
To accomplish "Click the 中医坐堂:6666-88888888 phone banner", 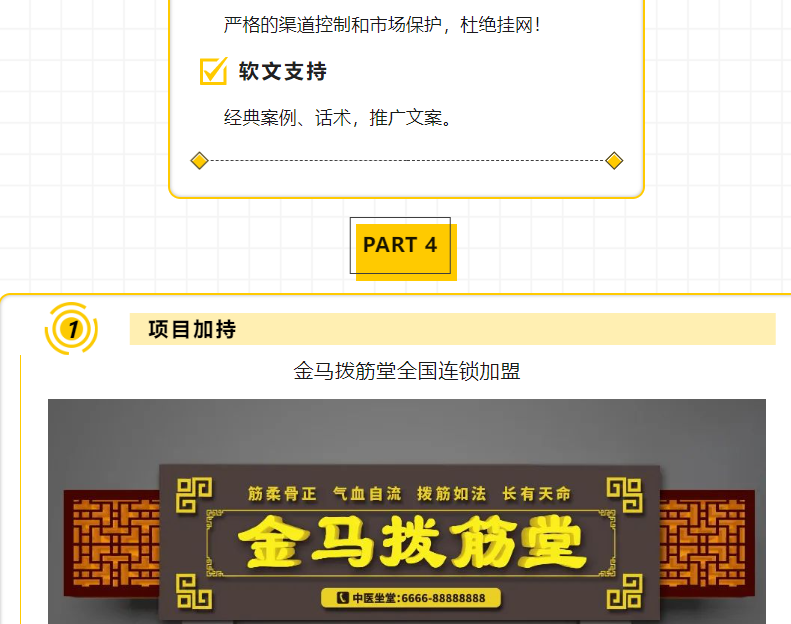I will pyautogui.click(x=411, y=598).
